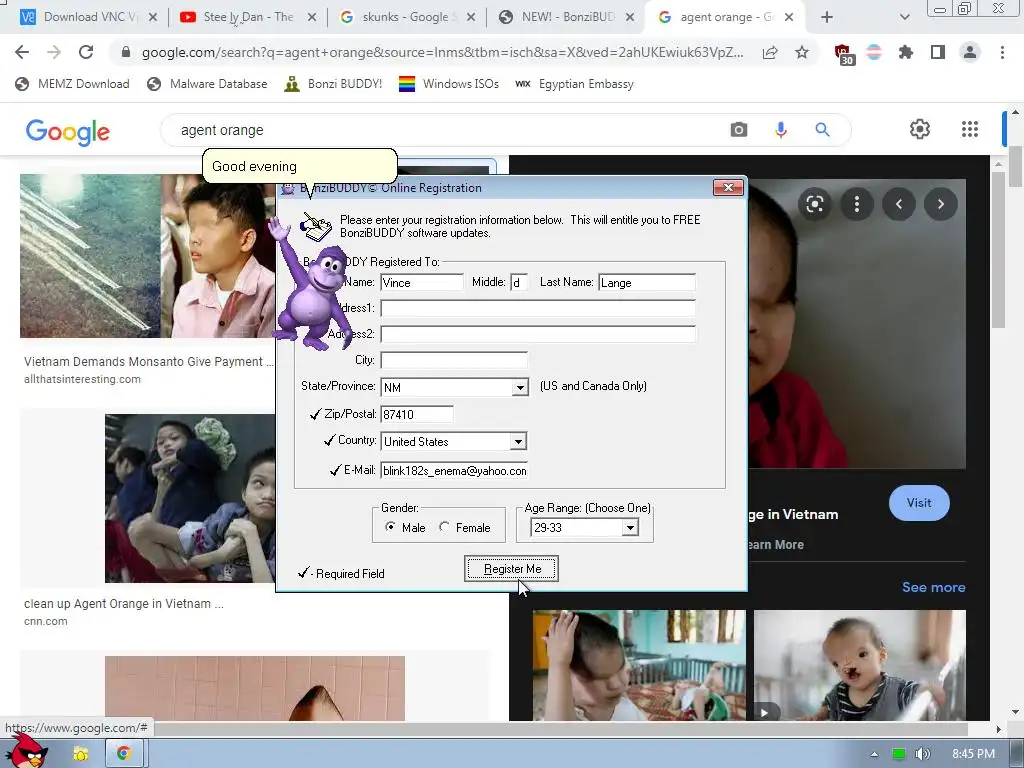
Task: Expand the Age Range dropdown showing 29-33
Action: tap(630, 528)
